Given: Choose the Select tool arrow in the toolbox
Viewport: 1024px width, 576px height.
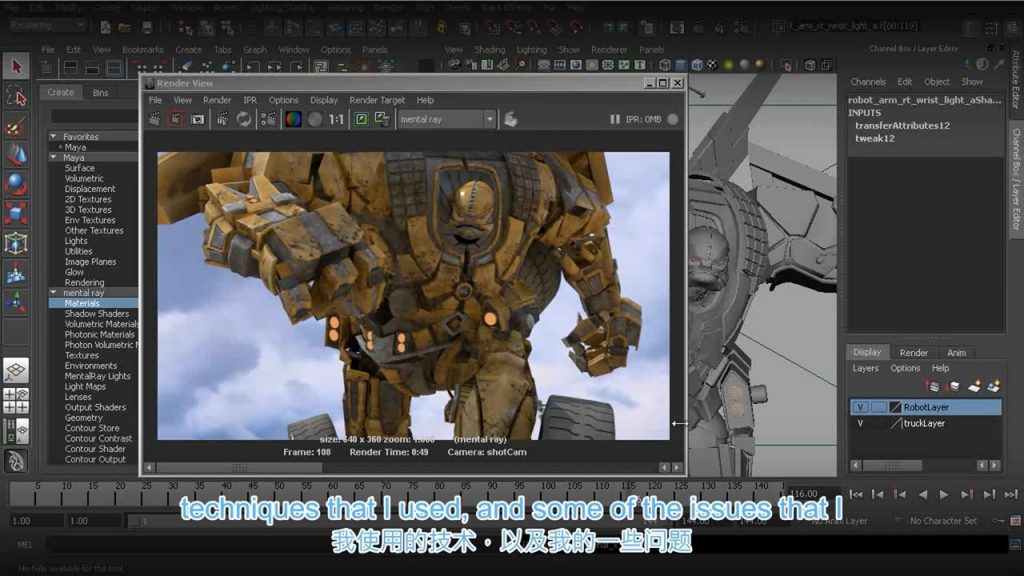Looking at the screenshot, I should [16, 67].
